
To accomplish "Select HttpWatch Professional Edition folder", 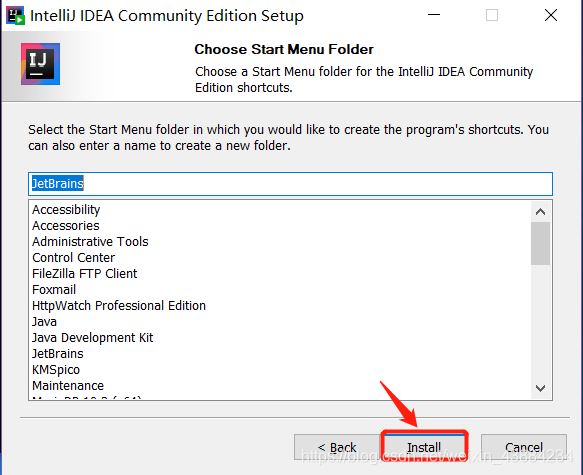I will click(119, 306).
